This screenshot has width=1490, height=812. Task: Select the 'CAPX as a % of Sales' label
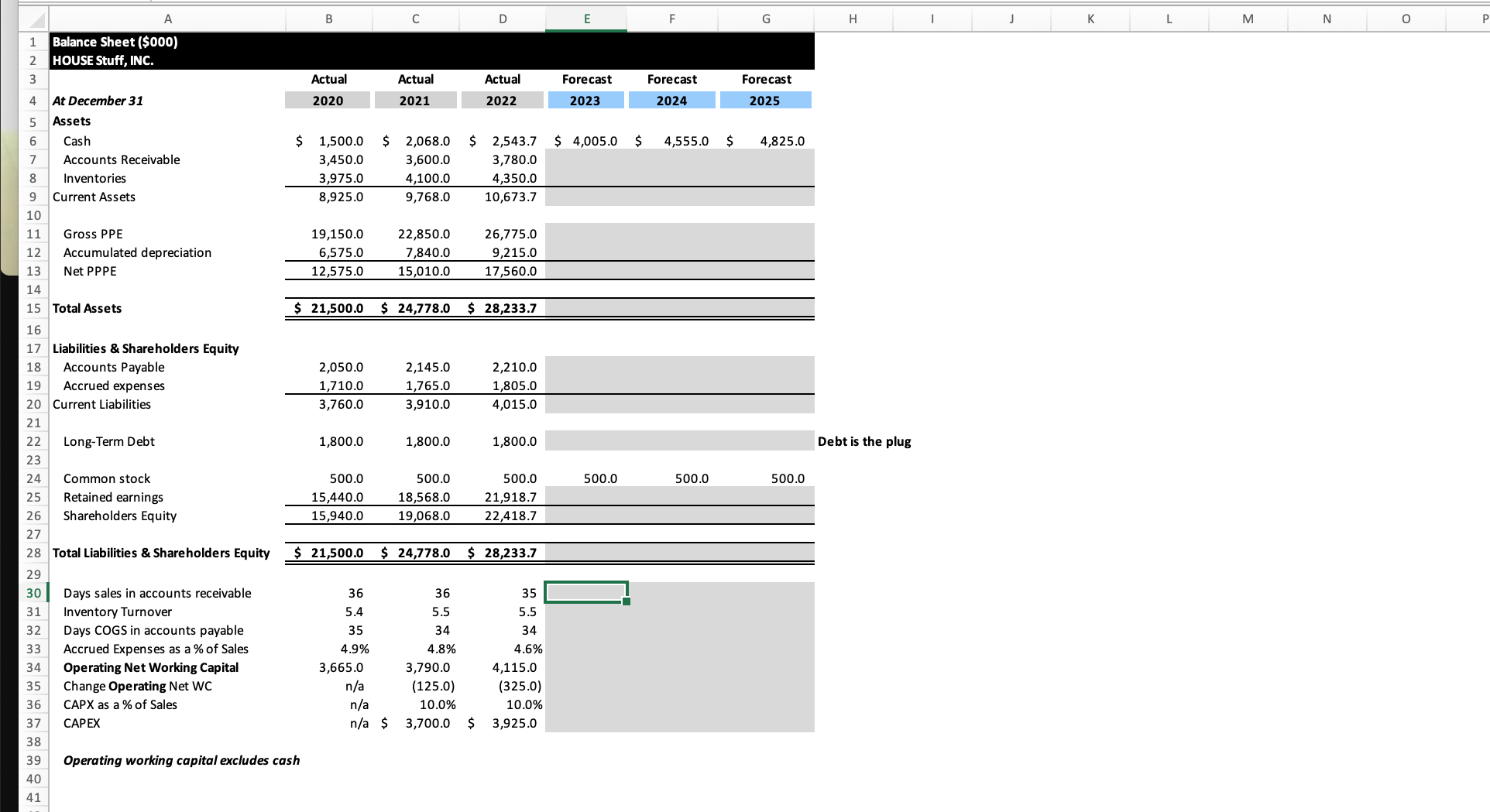(120, 704)
